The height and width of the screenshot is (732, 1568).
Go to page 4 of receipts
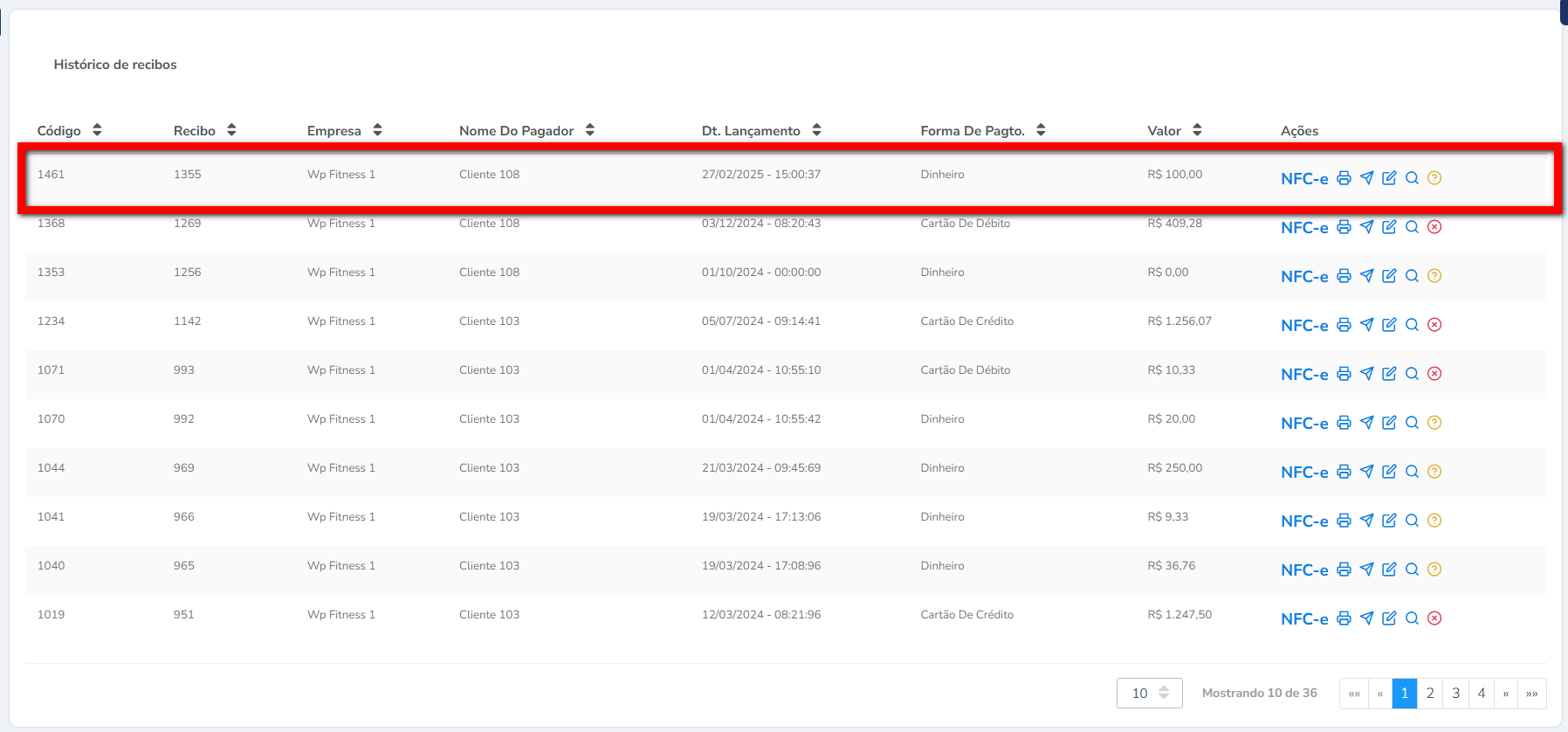[1481, 694]
